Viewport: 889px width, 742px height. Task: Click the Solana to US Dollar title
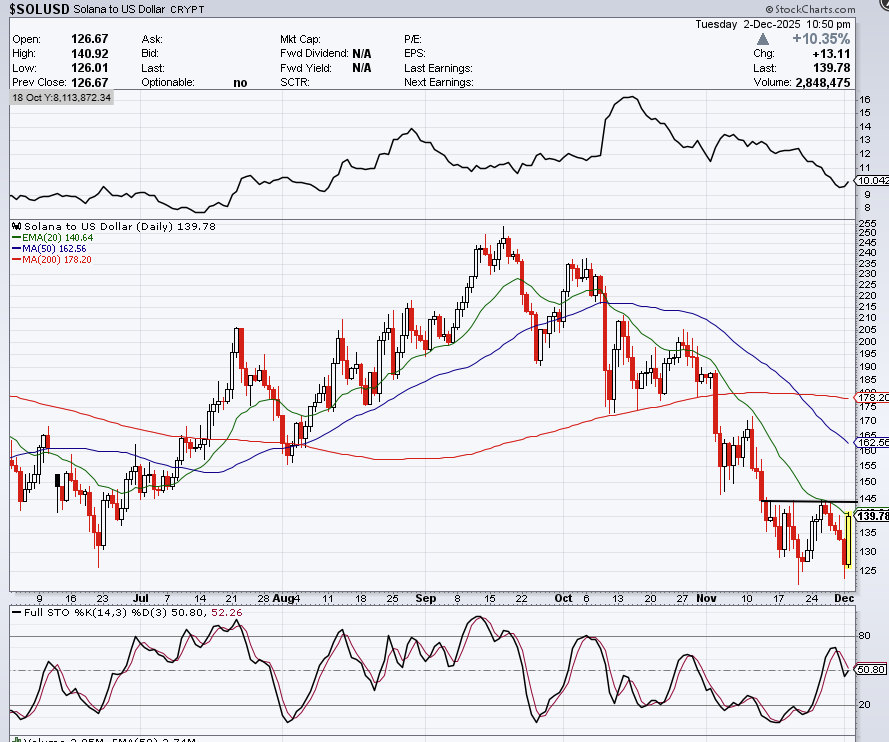[x=119, y=9]
